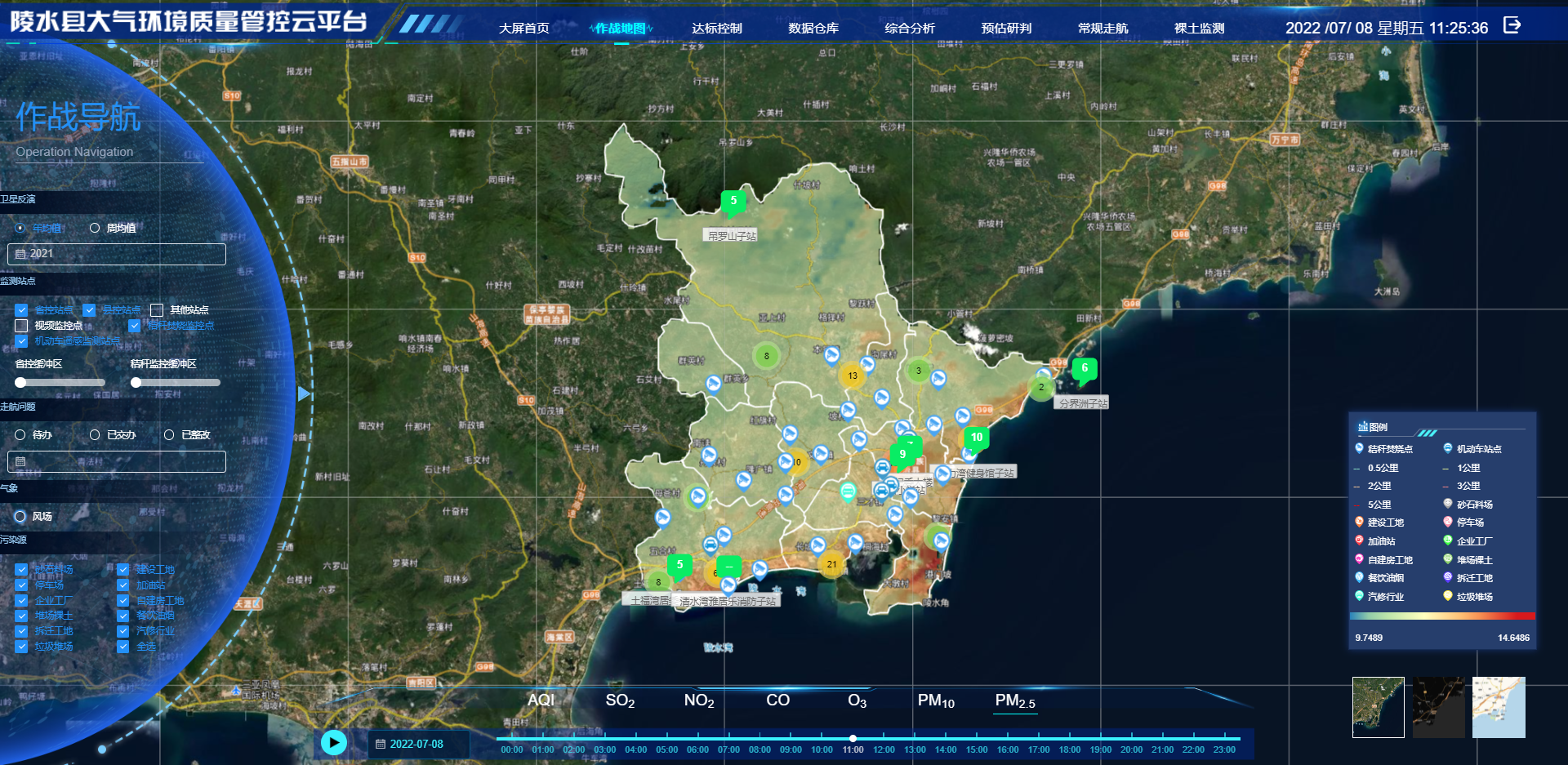The image size is (1568, 765).
Task: Switch pollutant layer to NO2
Action: (699, 701)
